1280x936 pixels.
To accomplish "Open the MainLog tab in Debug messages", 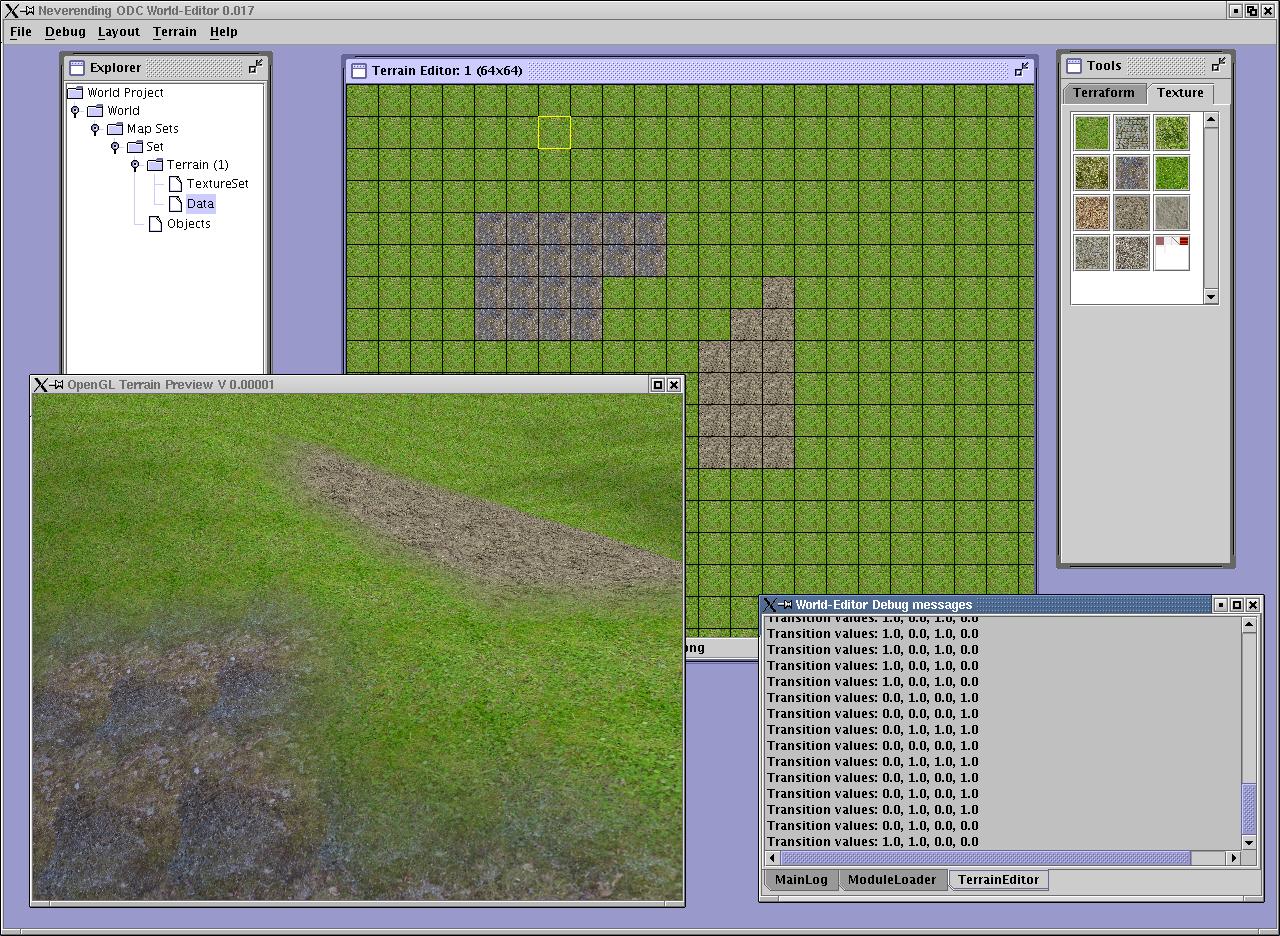I will click(x=801, y=880).
